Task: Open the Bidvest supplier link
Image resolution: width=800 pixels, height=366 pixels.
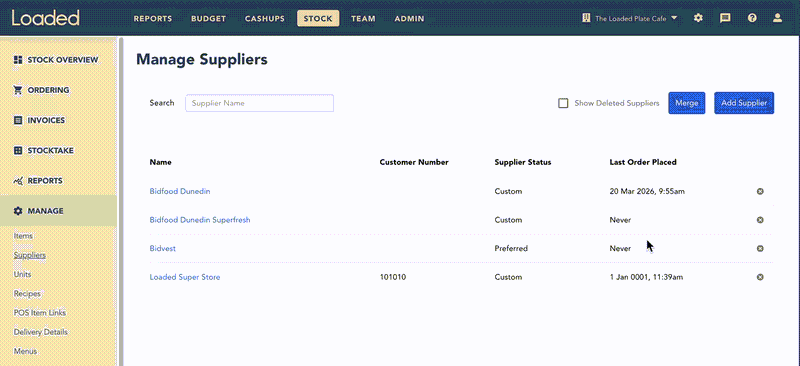Action: click(163, 249)
